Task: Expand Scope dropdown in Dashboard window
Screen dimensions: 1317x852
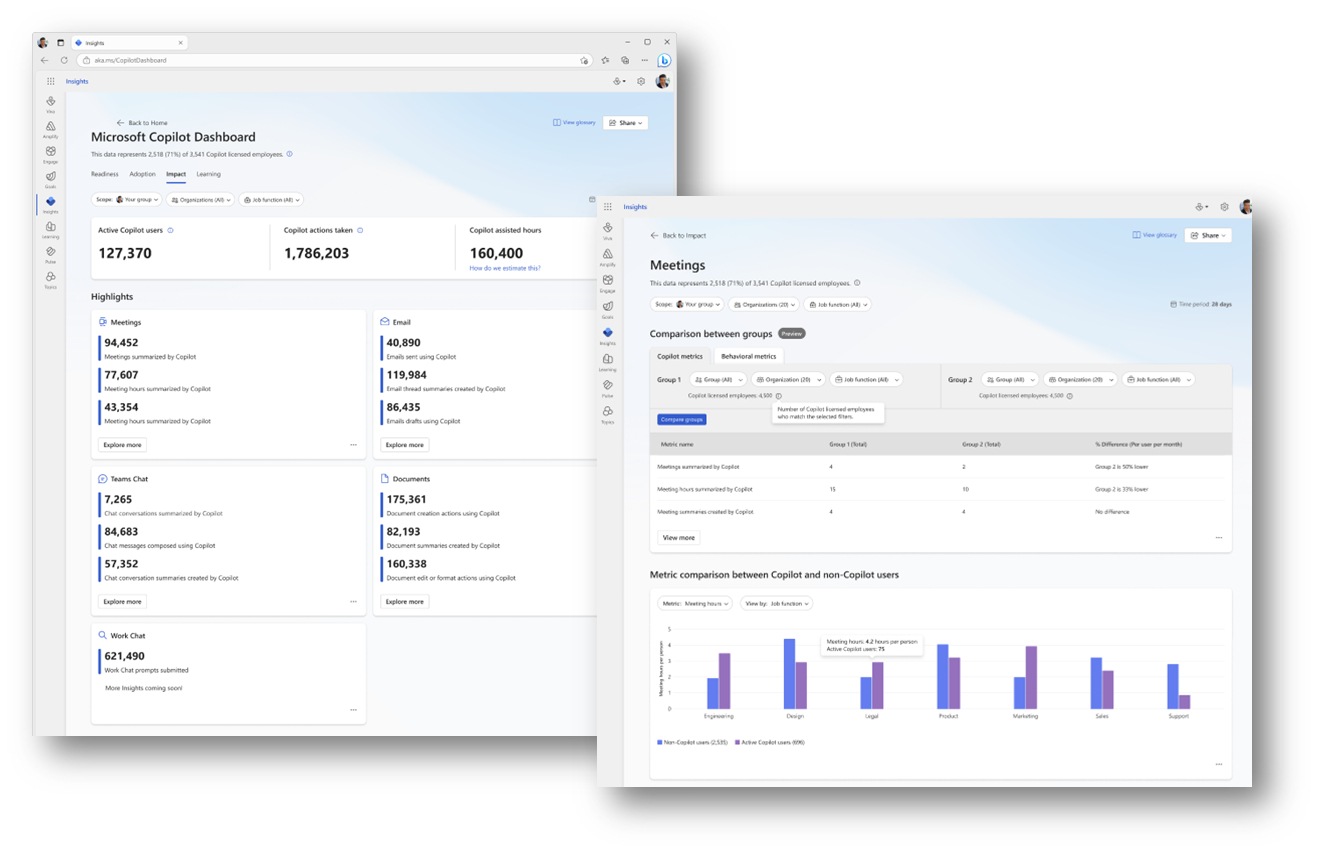Action: [126, 200]
